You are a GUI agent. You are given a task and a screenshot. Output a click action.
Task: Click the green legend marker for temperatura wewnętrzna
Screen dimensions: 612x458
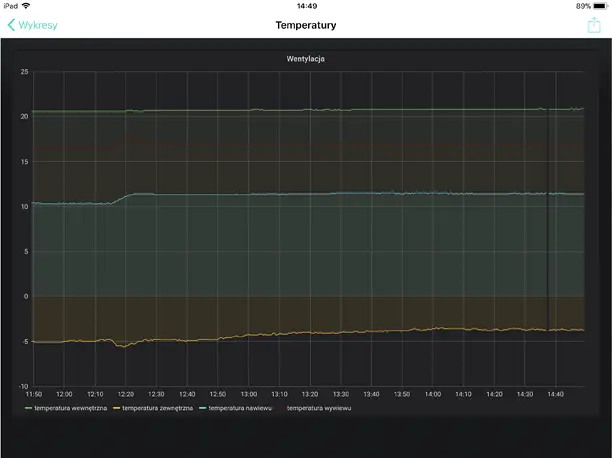pyautogui.click(x=29, y=408)
